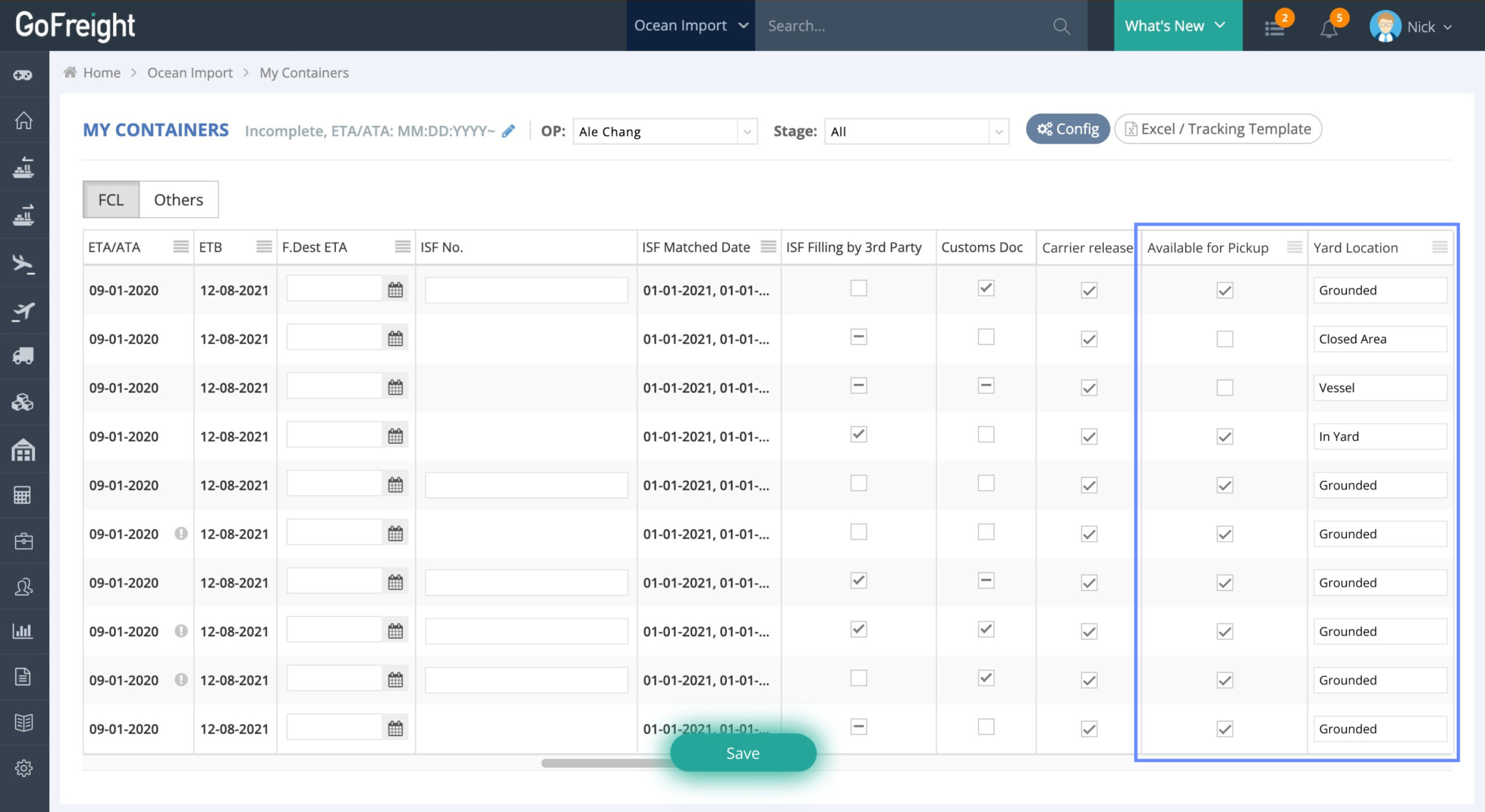Uncheck the first row's Customs Doc checkbox
Viewport: 1485px width, 812px height.
point(986,288)
